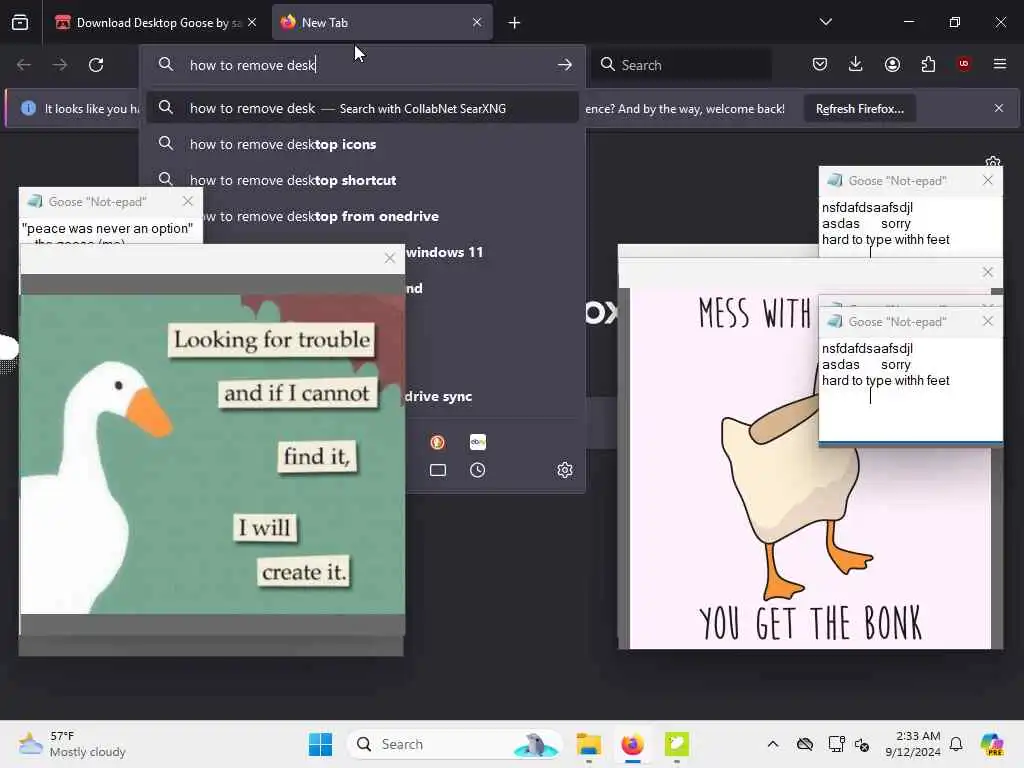Close left Goose 'Not-epad' window
Viewport: 1024px width, 768px height.
(188, 202)
